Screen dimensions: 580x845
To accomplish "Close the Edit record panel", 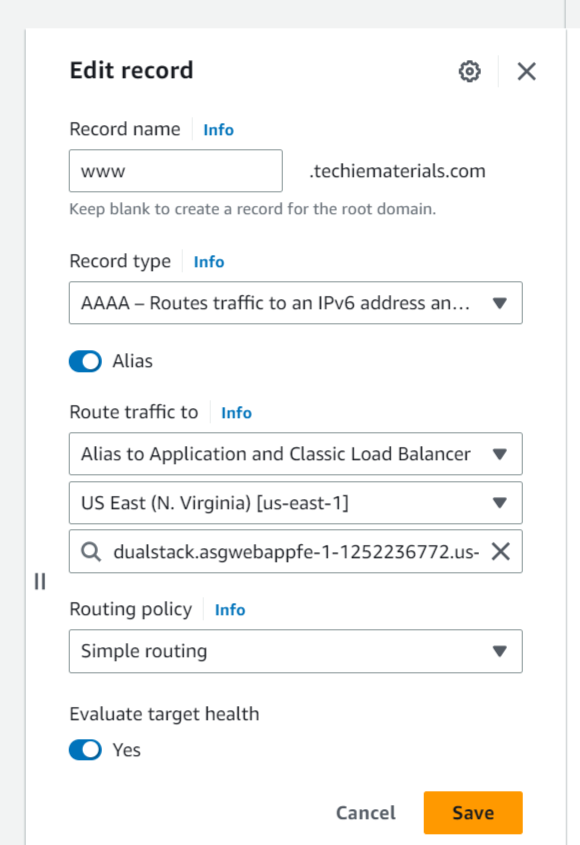I will coord(526,71).
